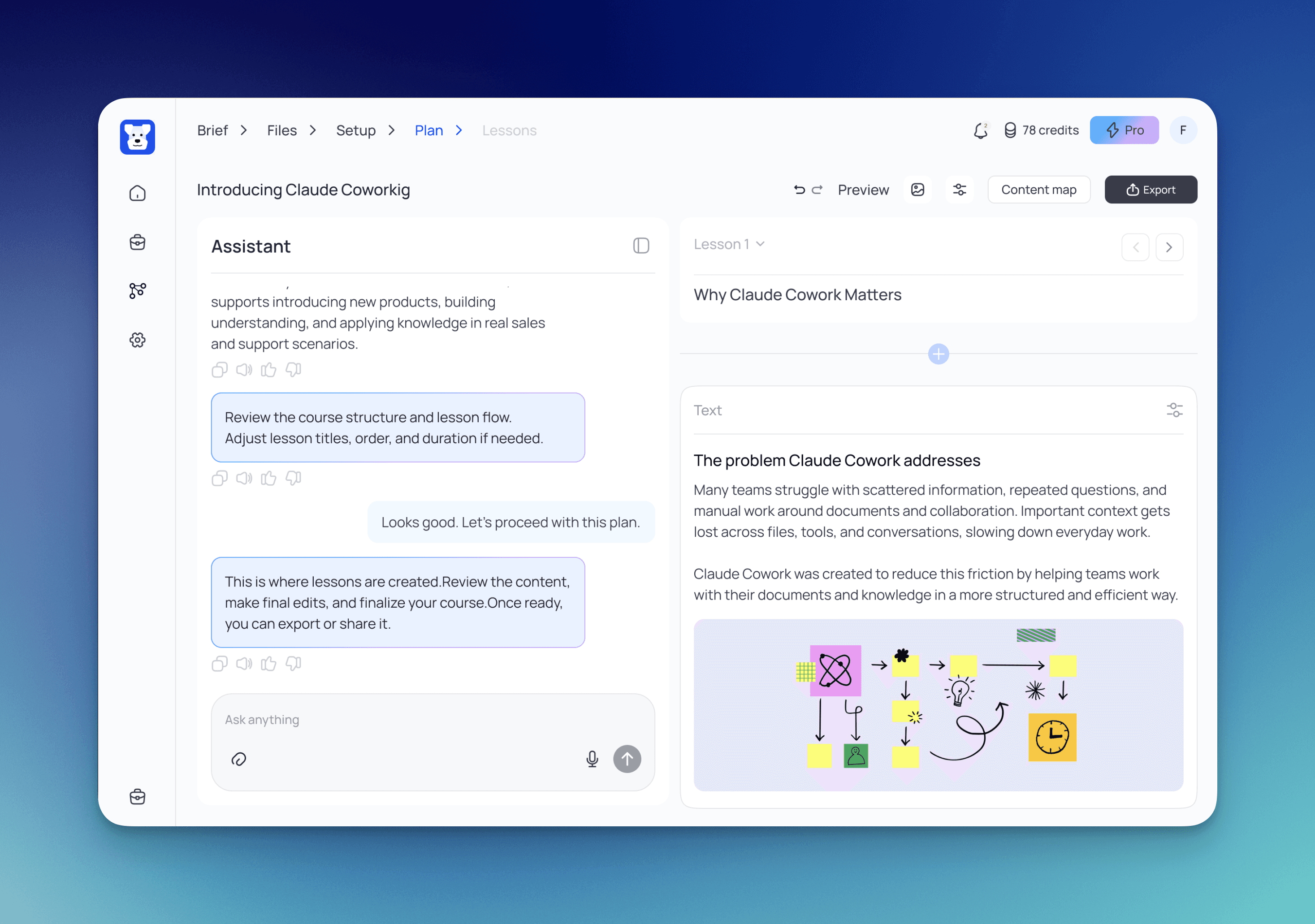Open the briefcase icon below Home
The image size is (1315, 924).
click(138, 242)
